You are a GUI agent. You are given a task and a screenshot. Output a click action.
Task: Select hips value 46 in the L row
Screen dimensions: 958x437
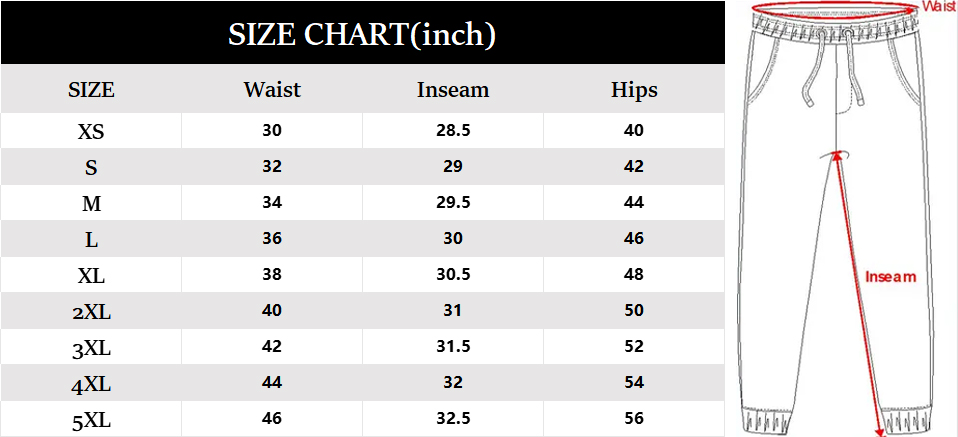634,238
